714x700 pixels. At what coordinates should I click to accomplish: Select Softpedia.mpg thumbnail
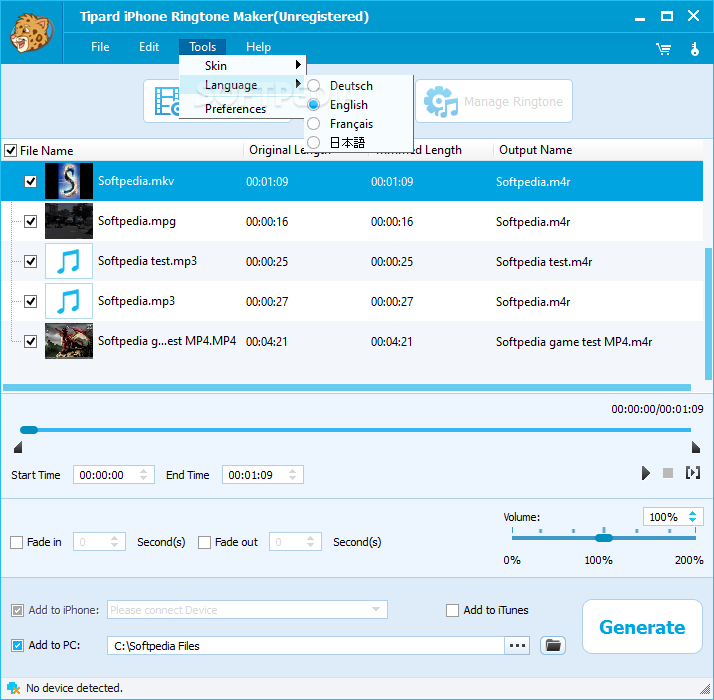coord(69,221)
